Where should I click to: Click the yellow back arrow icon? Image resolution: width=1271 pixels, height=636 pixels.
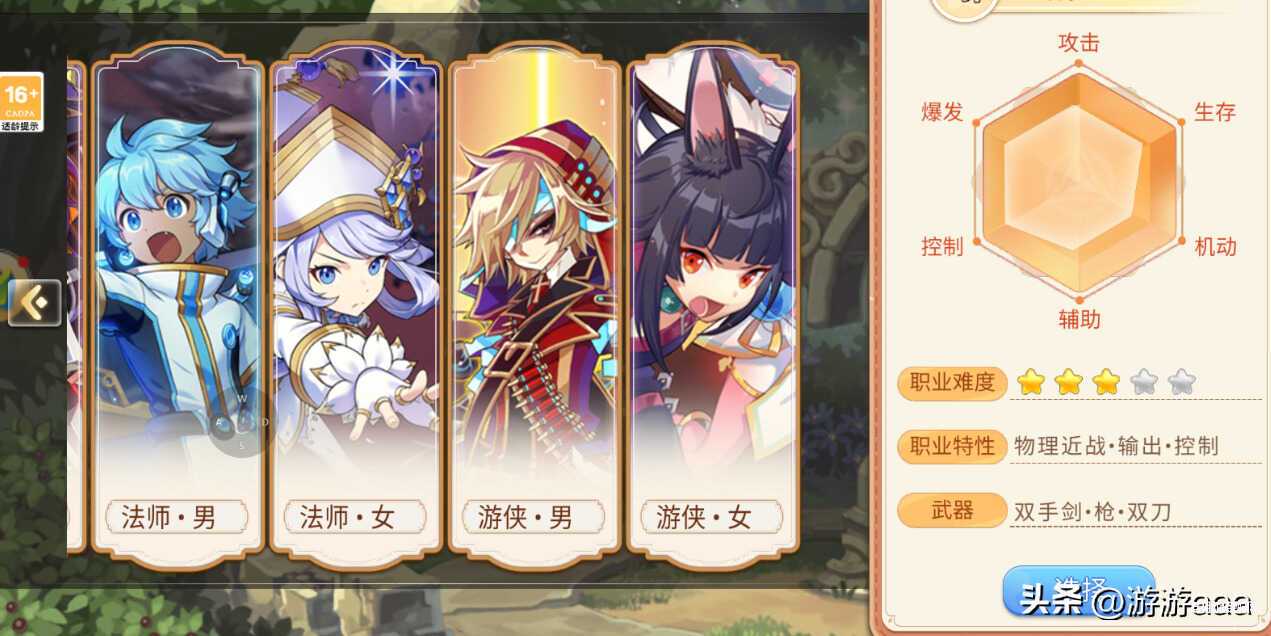click(35, 303)
